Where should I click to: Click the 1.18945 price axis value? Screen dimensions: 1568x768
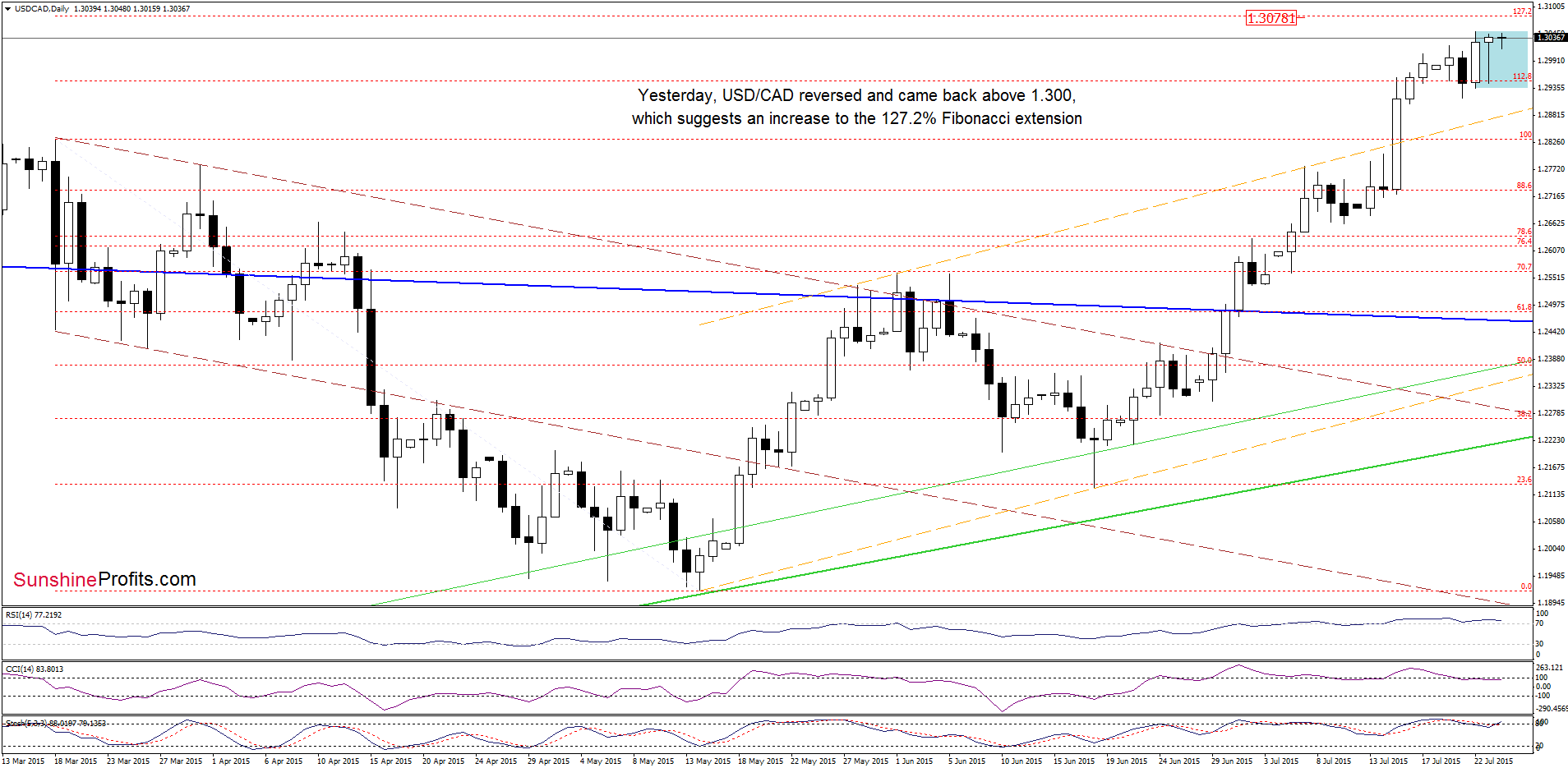tap(1551, 602)
